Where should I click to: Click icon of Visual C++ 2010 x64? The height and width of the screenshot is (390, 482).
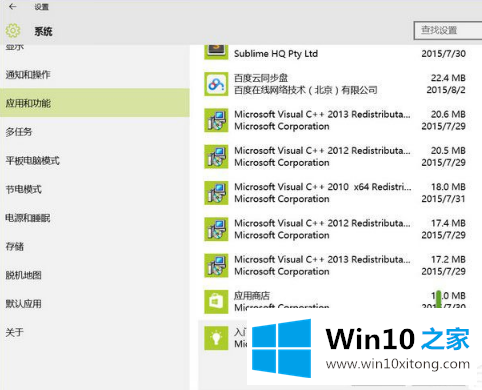point(216,193)
